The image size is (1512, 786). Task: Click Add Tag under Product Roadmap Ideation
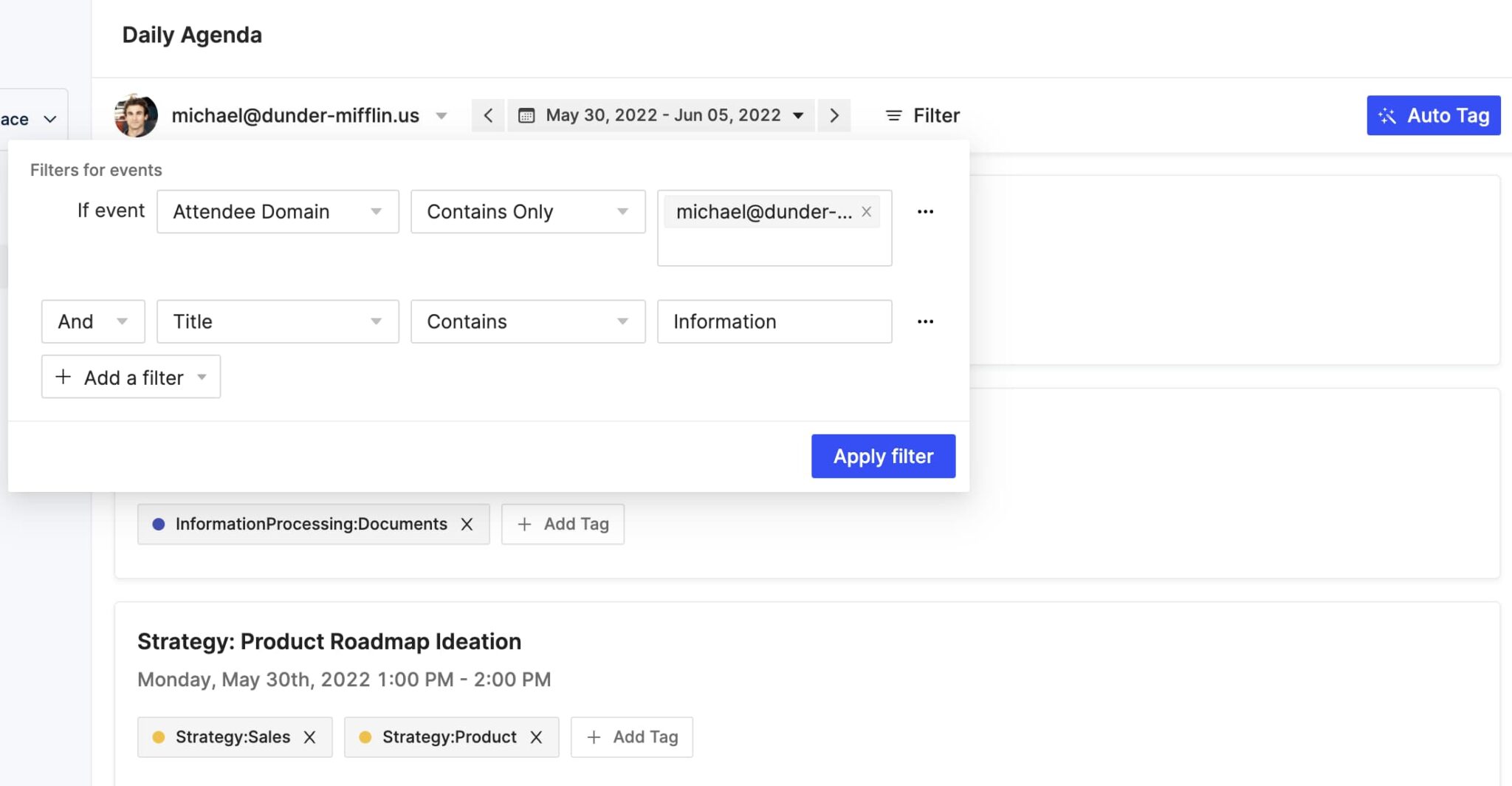[631, 737]
